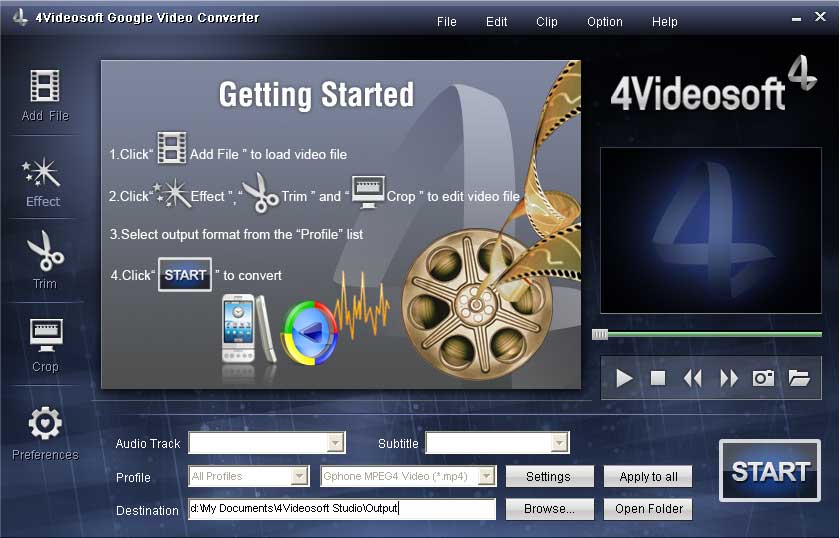
Task: Select the Trim scissors tool
Action: [x=45, y=252]
